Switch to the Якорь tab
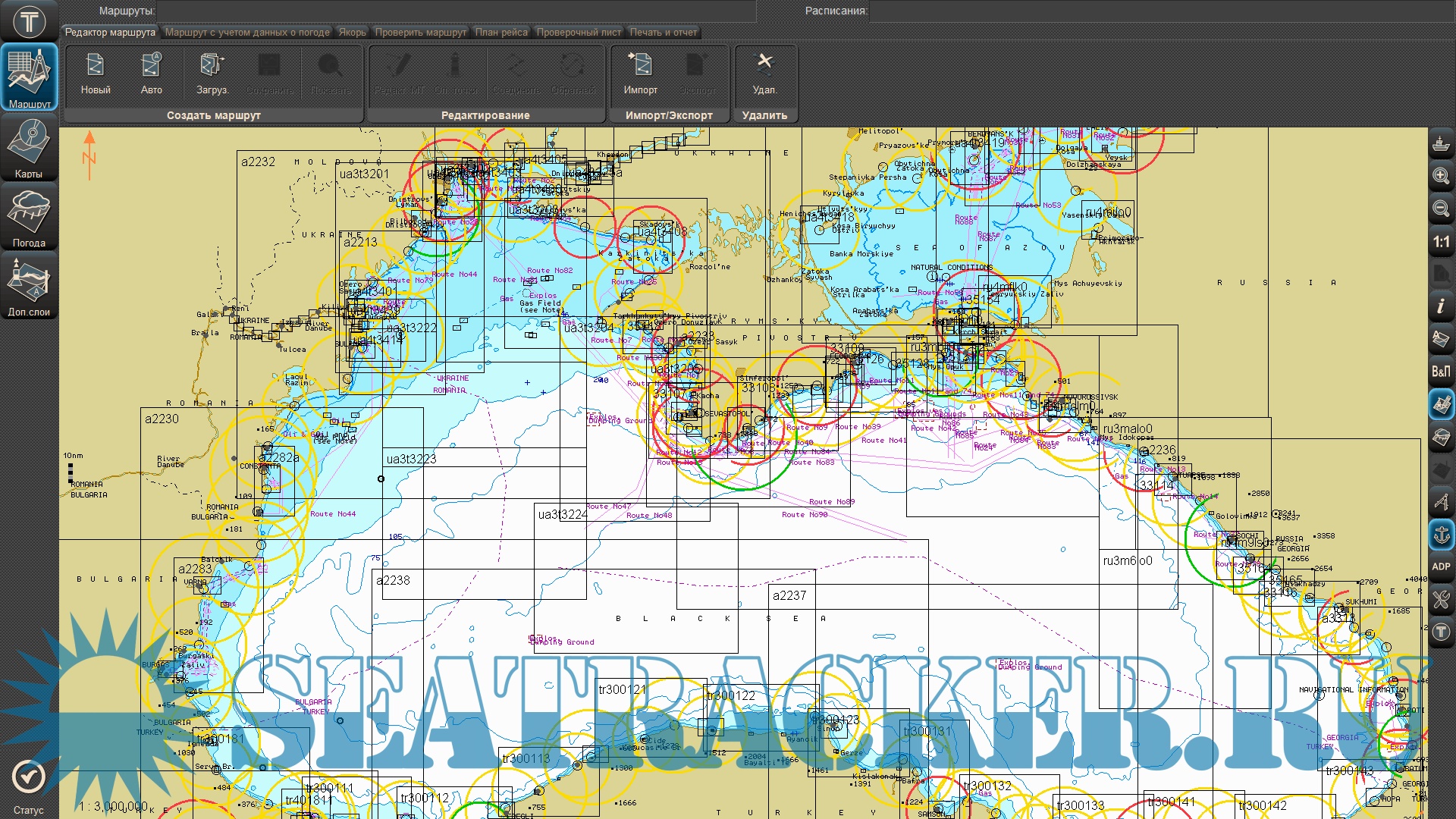 pos(352,32)
